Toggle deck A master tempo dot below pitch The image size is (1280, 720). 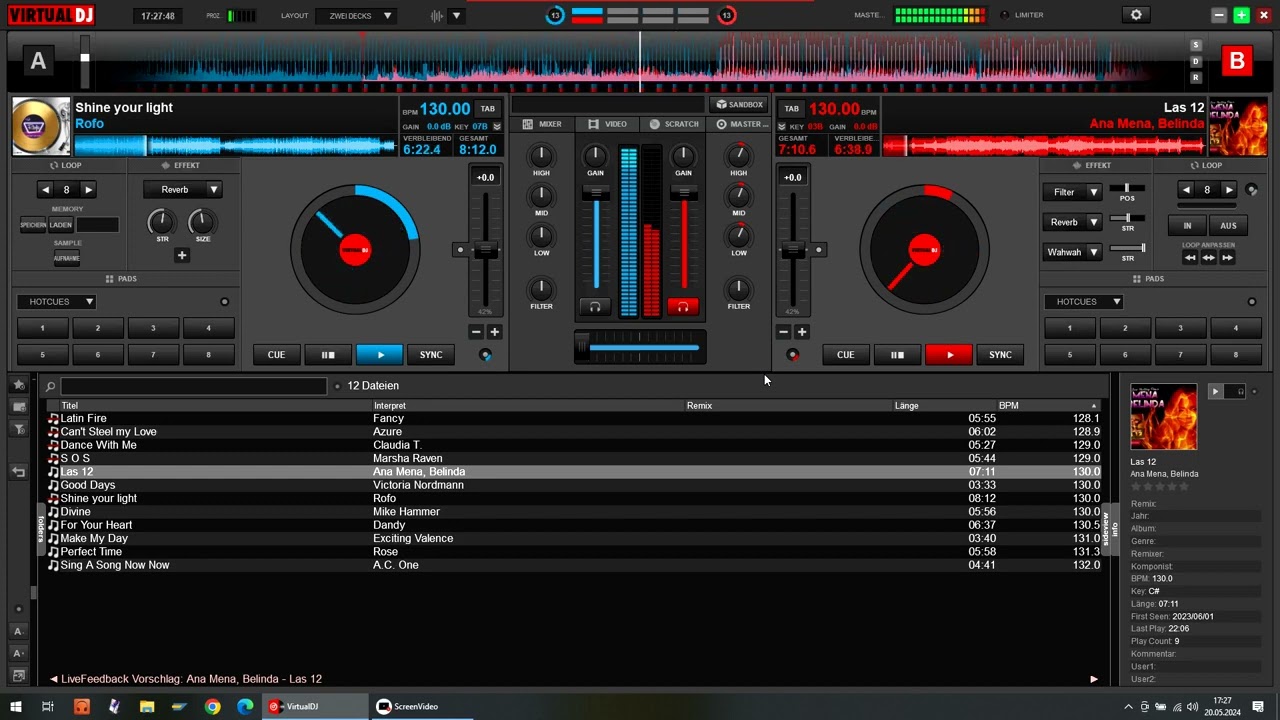click(485, 355)
